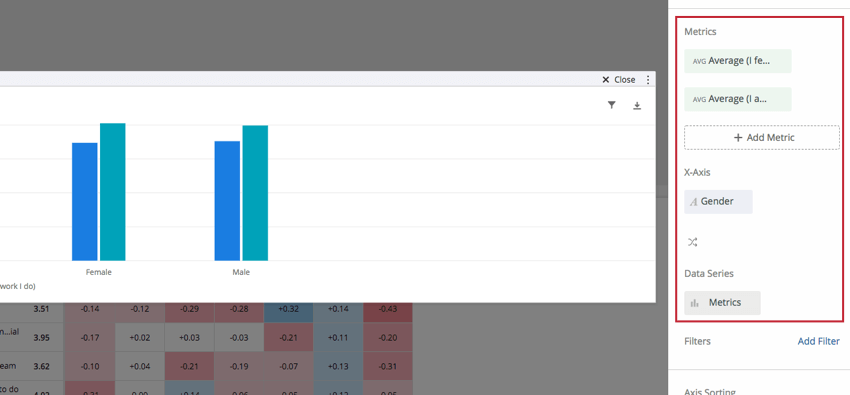This screenshot has width=850, height=395.
Task: Click the 3.51 table cell
Action: click(41, 309)
